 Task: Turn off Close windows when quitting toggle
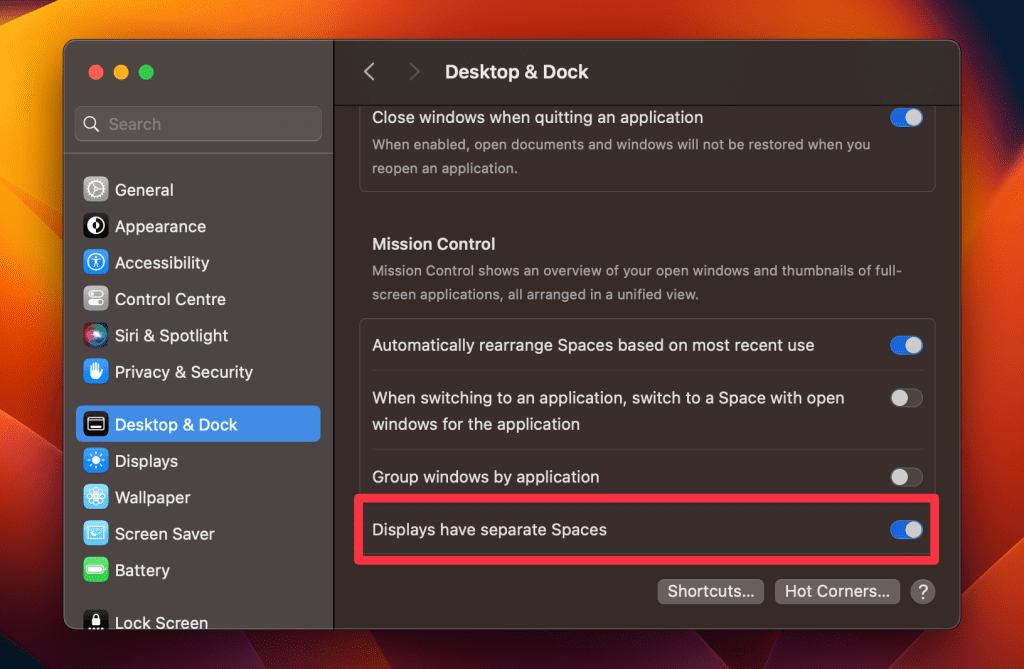[x=906, y=118]
